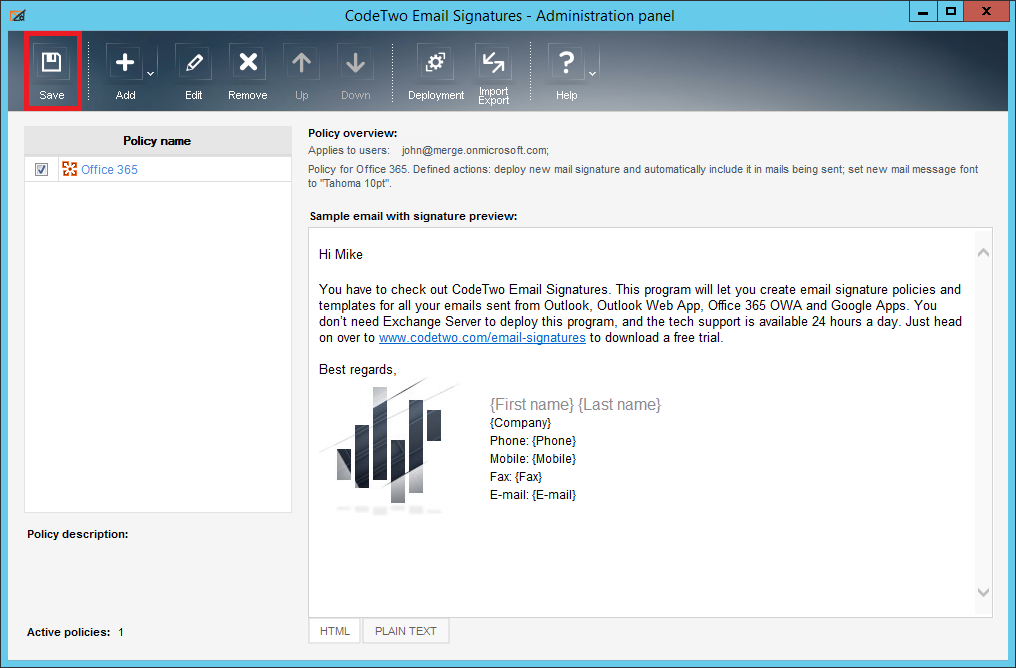Toggle the Office 365 policy checkbox
Screen dimensions: 1016x668
tap(41, 170)
